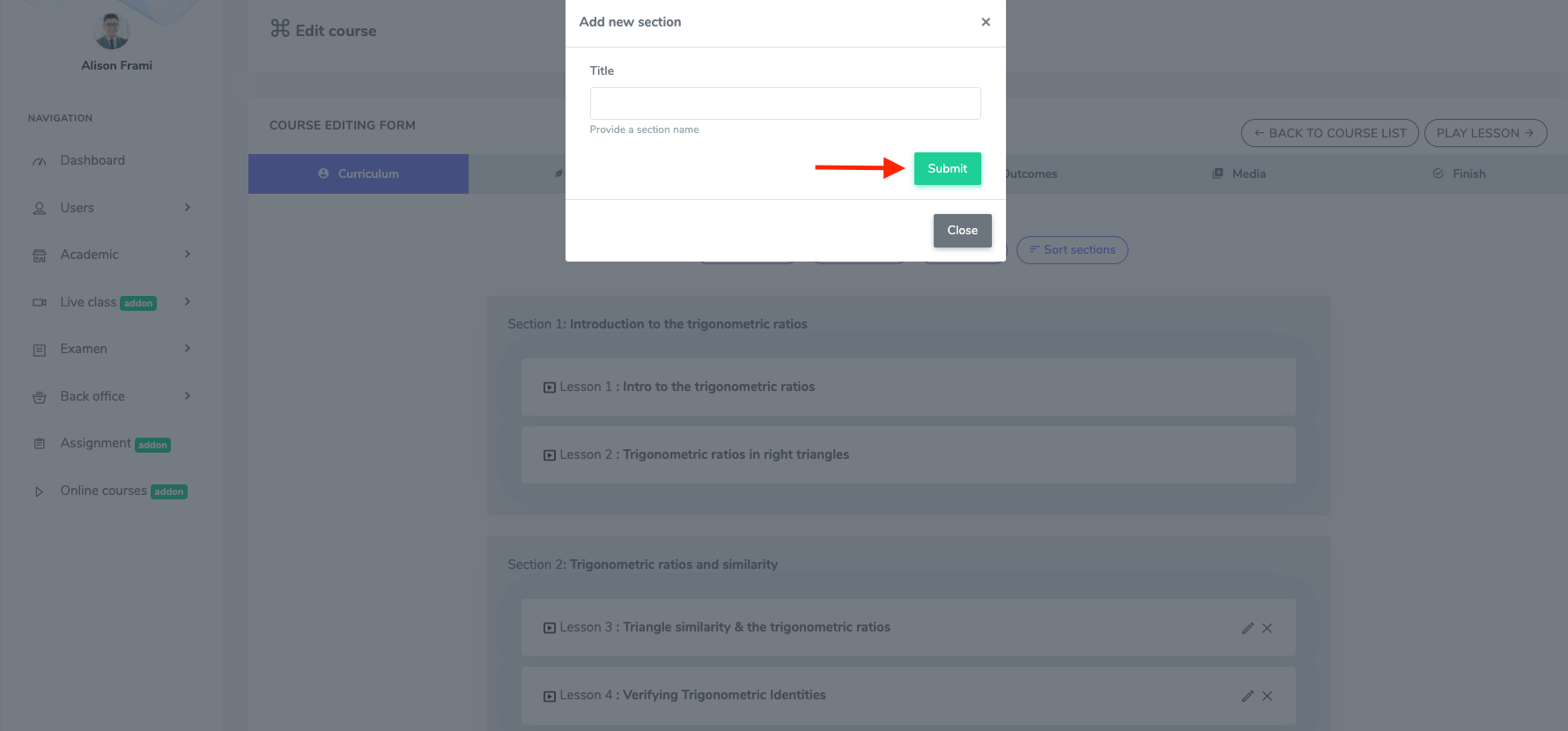
Task: Click the Submit button in the modal
Action: tap(947, 168)
